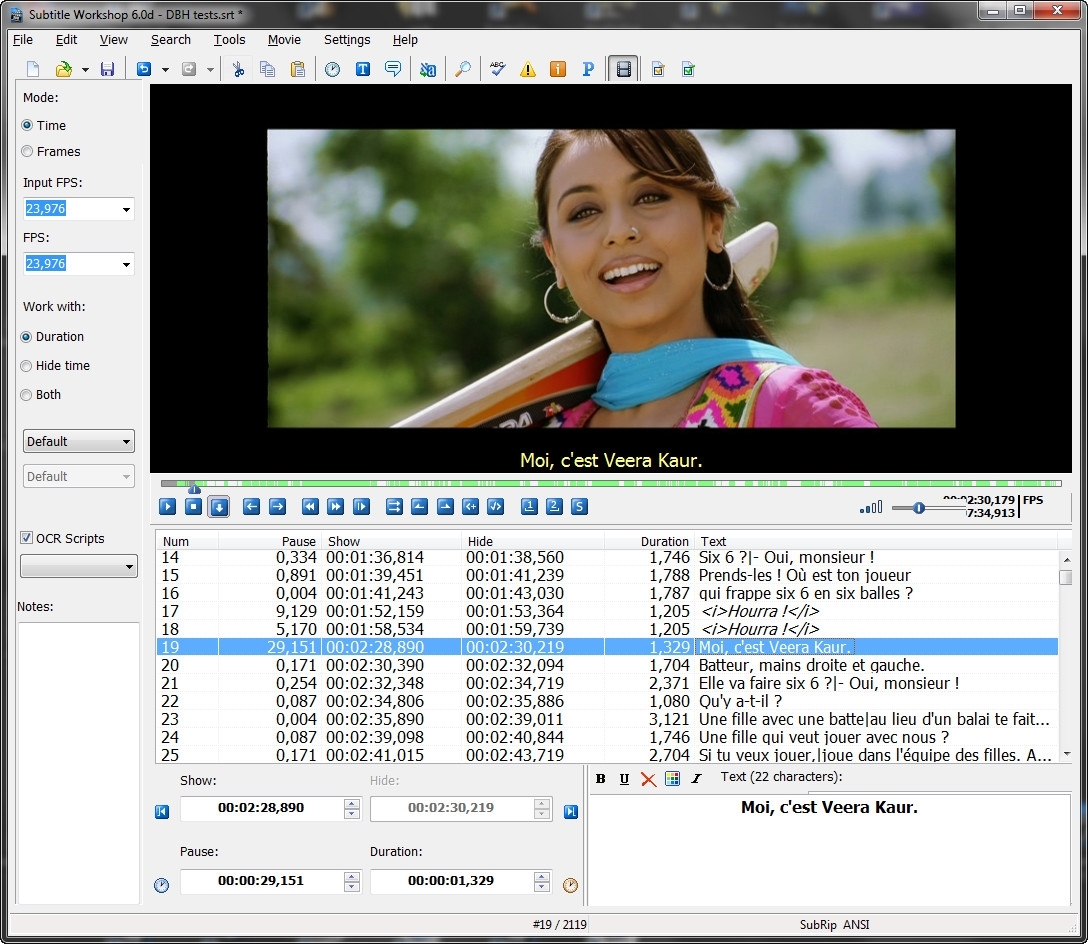1088x944 pixels.
Task: Select Work with Hide time option
Action: (x=26, y=366)
